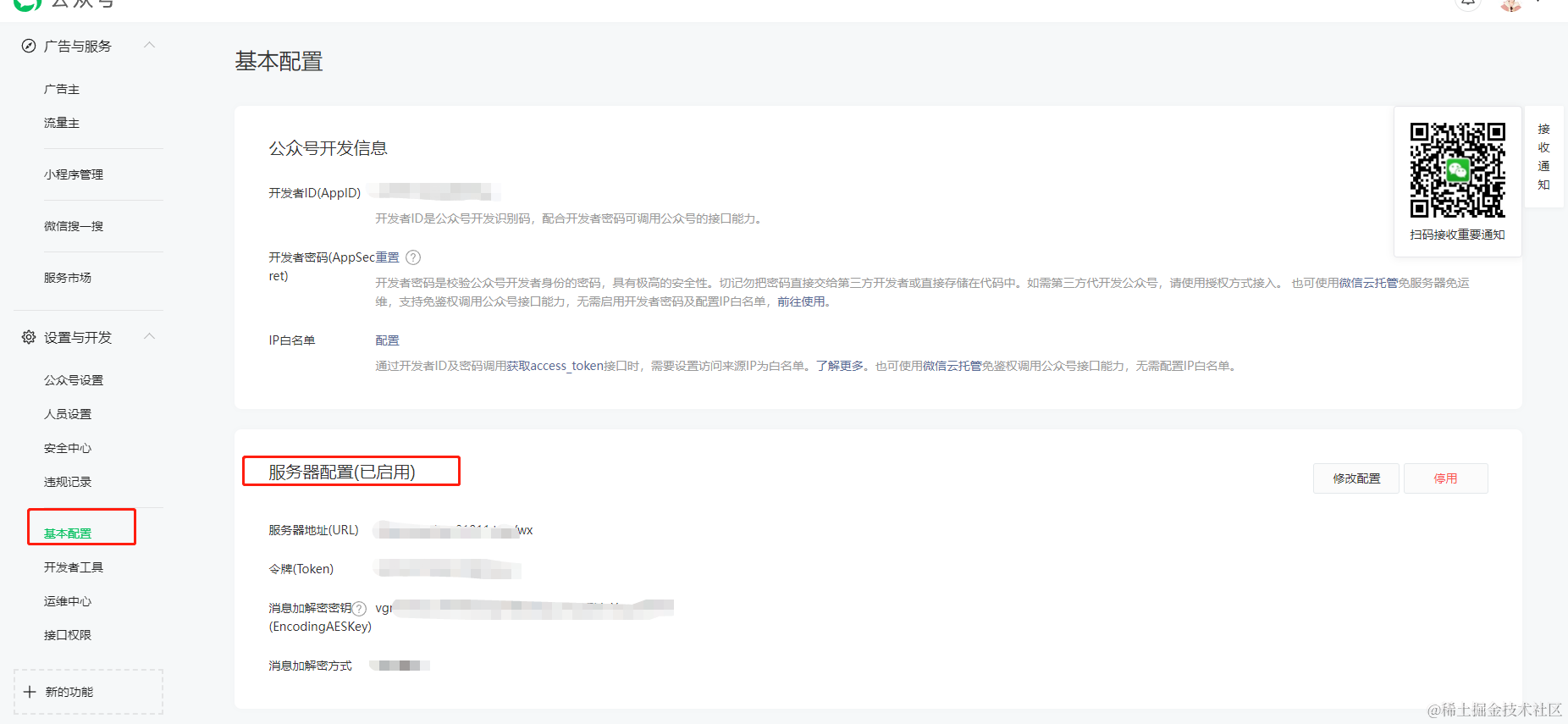Screen dimensions: 1568x724
Task: Click the 扫码接收重要通知 caption
Action: [1458, 235]
